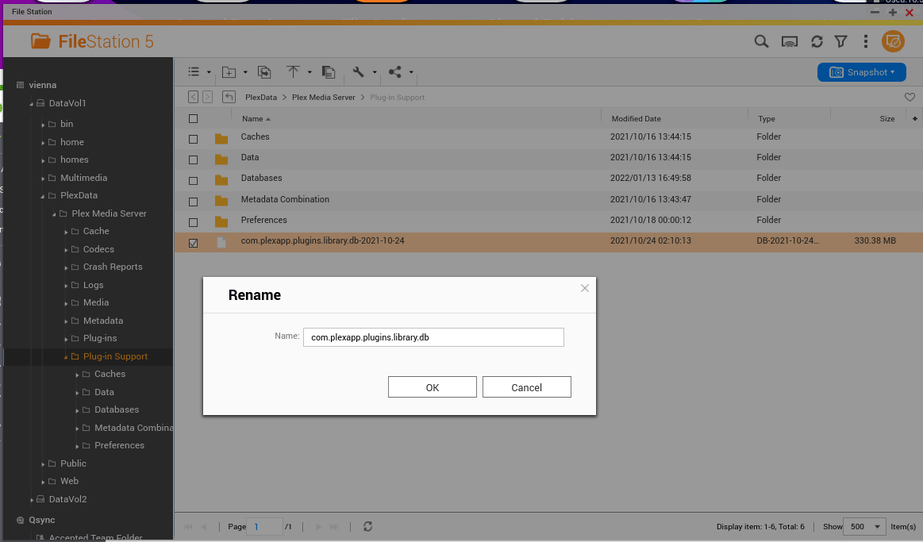Viewport: 923px width, 542px height.
Task: Open the orange background tasks icon
Action: pos(893,41)
